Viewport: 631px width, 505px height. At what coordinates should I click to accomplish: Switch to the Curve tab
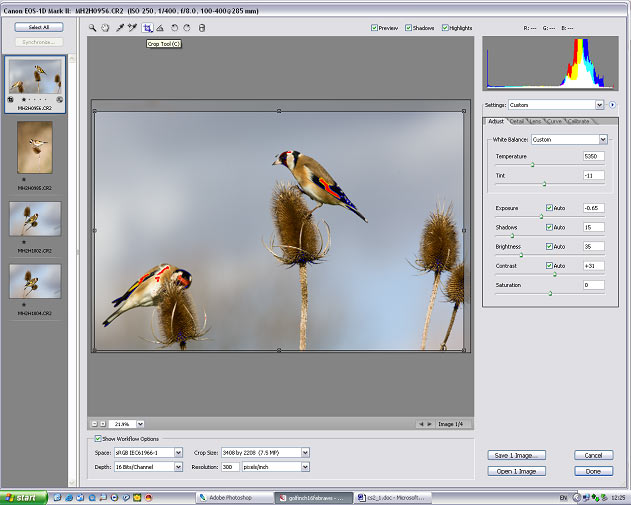pos(555,121)
